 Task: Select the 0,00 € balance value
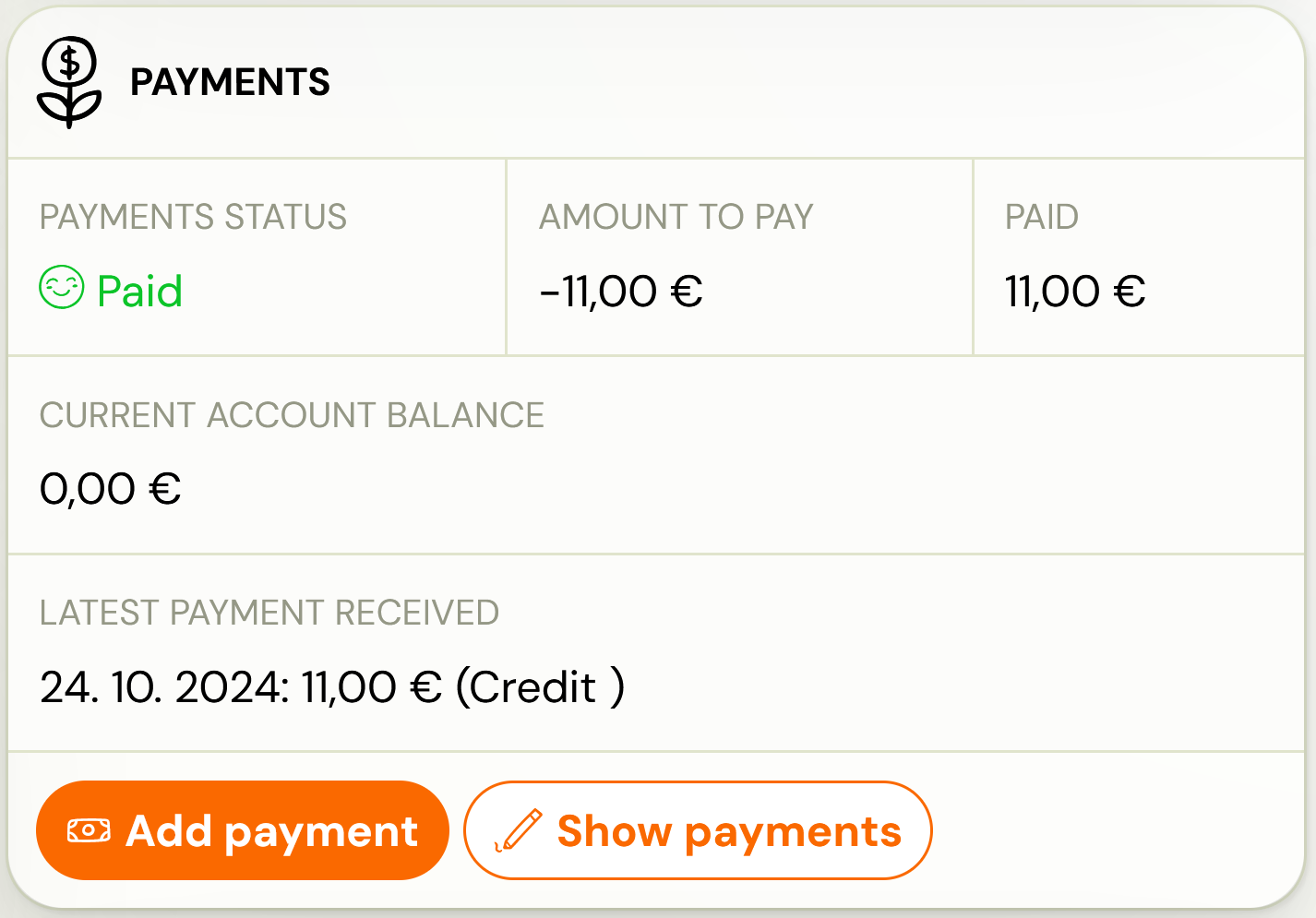point(110,489)
